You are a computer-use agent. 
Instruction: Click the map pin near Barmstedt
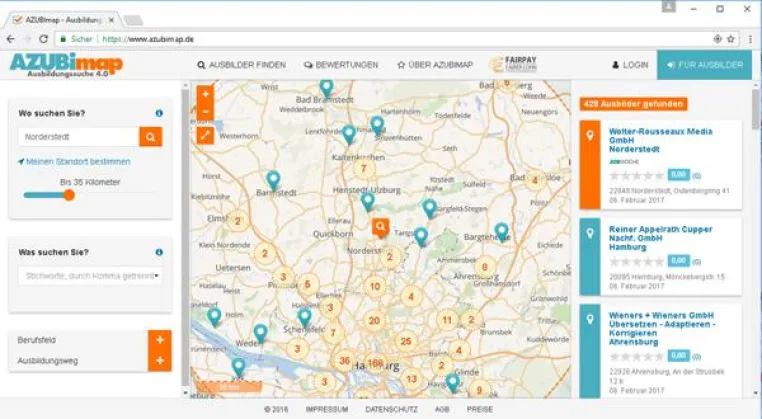point(274,180)
